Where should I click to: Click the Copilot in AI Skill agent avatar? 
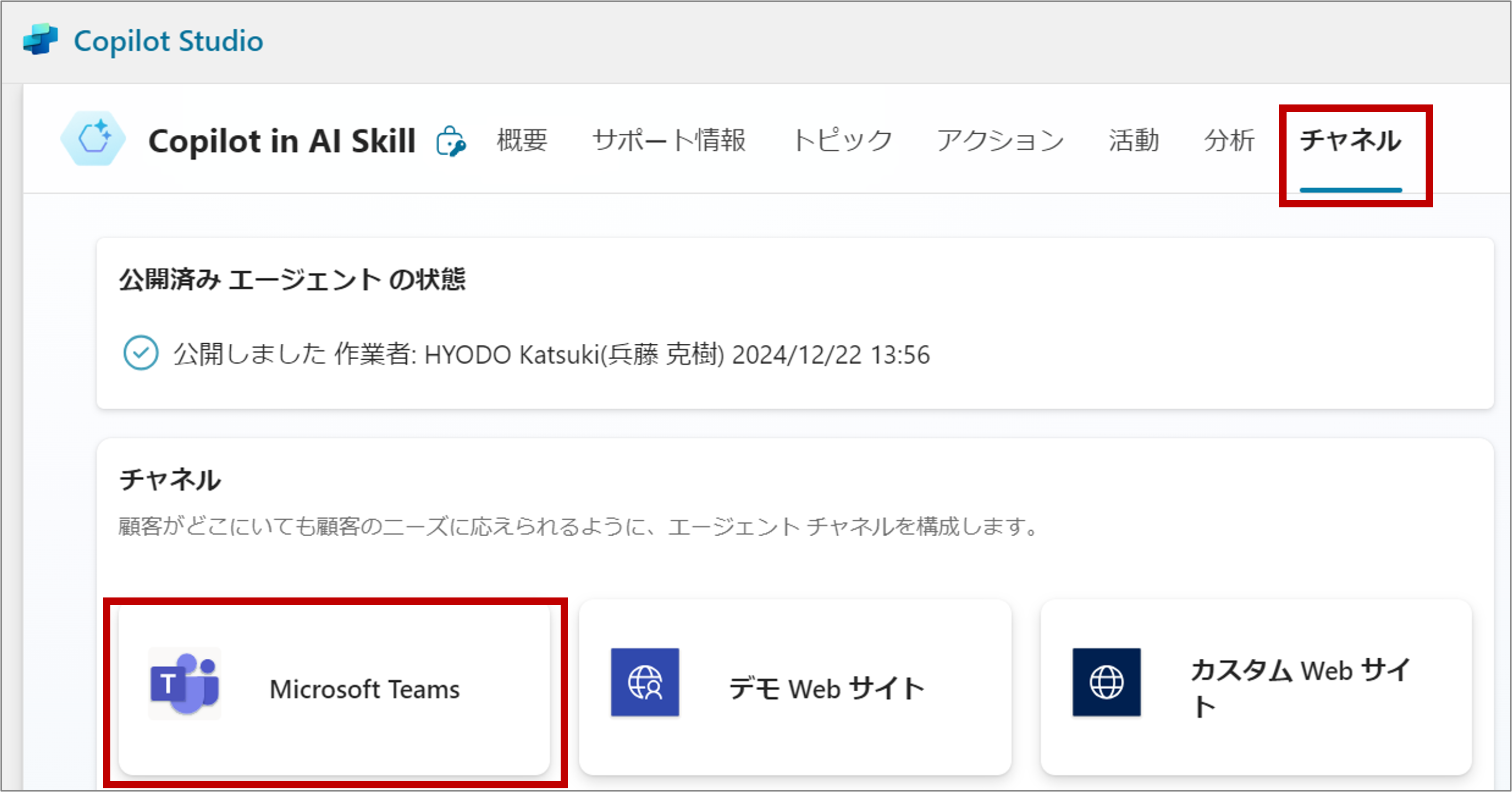(93, 139)
